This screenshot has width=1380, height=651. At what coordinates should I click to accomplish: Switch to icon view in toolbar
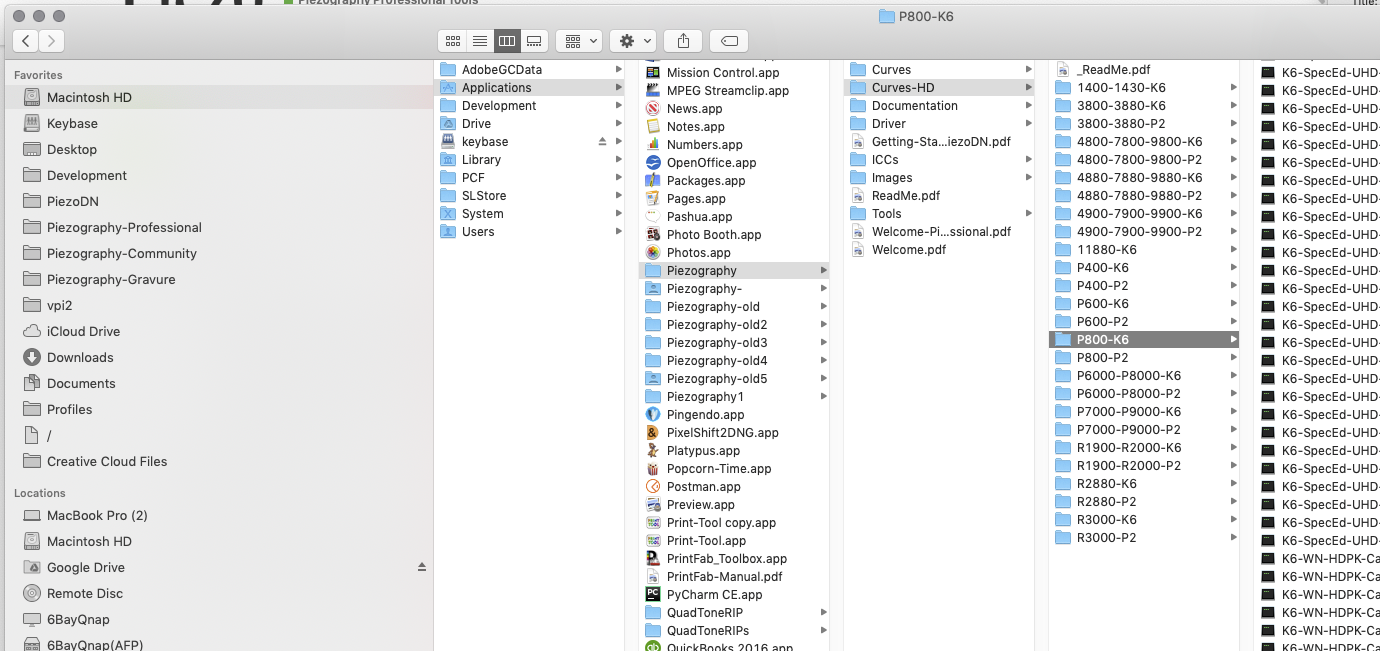pos(453,41)
